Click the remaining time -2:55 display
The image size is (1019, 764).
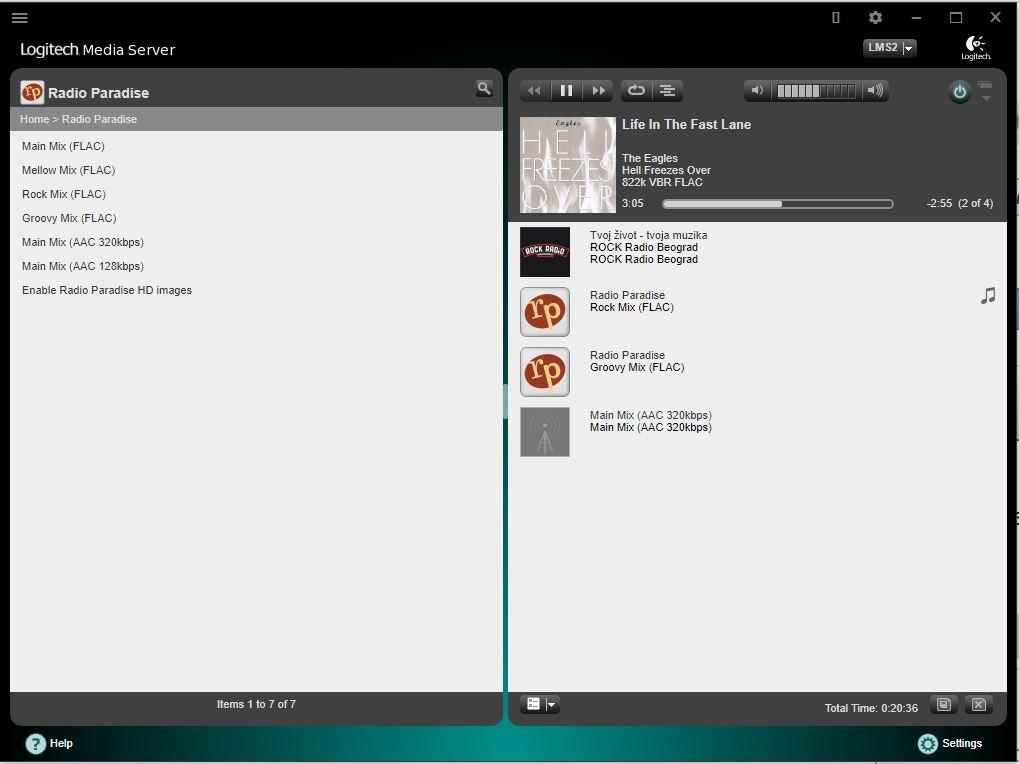[939, 203]
